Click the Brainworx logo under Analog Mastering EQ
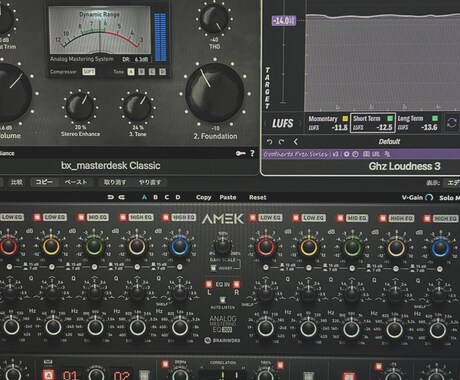The image size is (460, 380). pos(223,340)
